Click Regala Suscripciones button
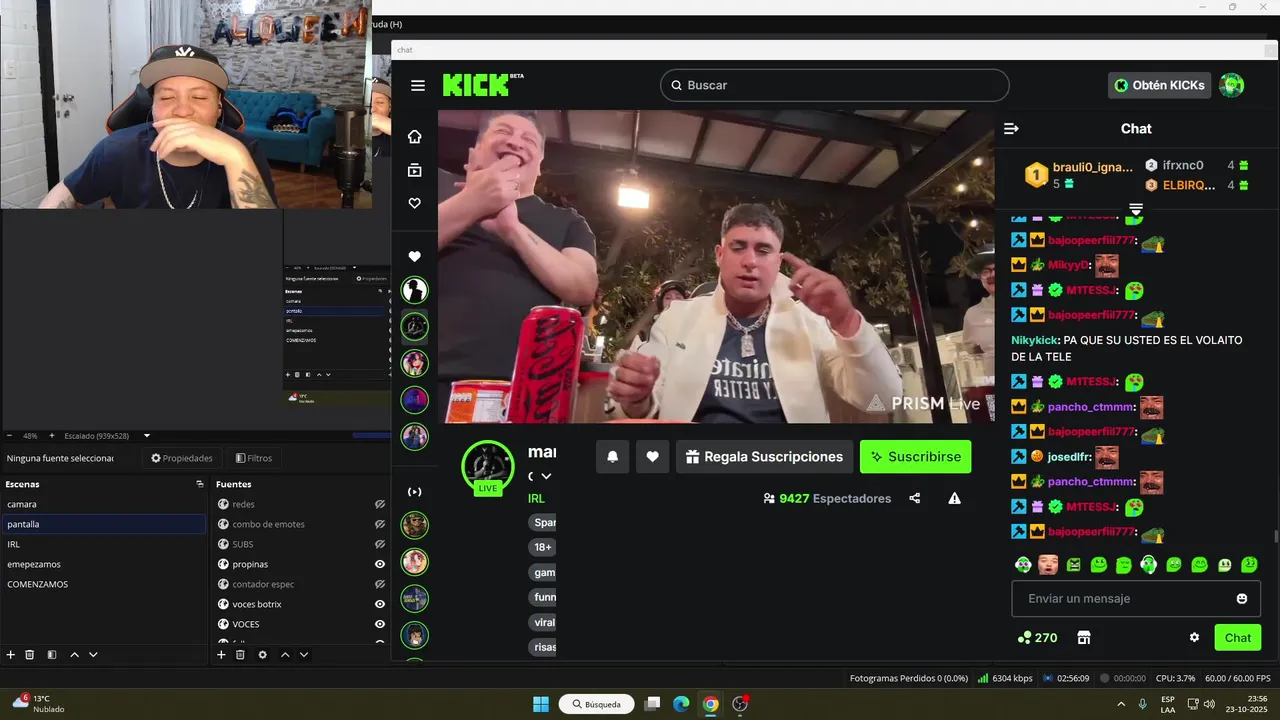The width and height of the screenshot is (1280, 720). pyautogui.click(x=764, y=457)
